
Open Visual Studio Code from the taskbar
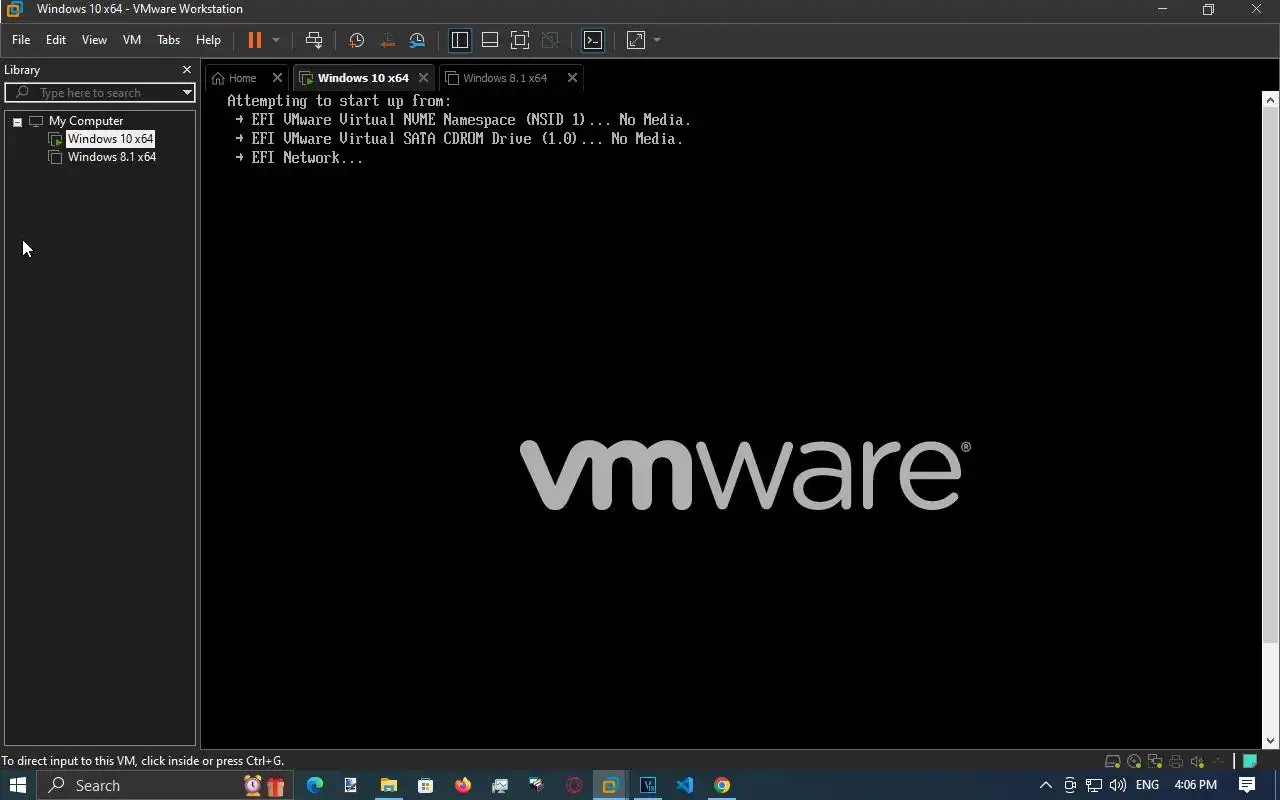pos(684,785)
